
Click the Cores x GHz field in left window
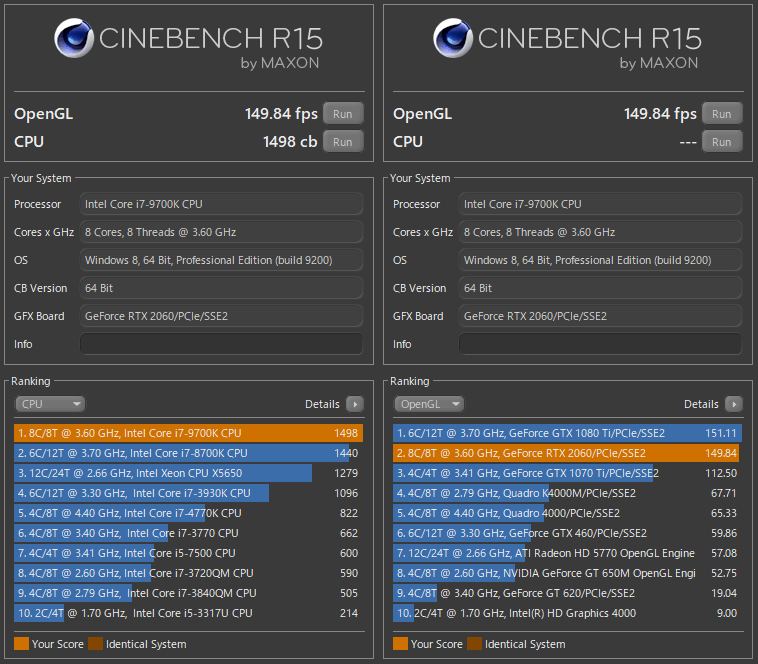[x=221, y=232]
